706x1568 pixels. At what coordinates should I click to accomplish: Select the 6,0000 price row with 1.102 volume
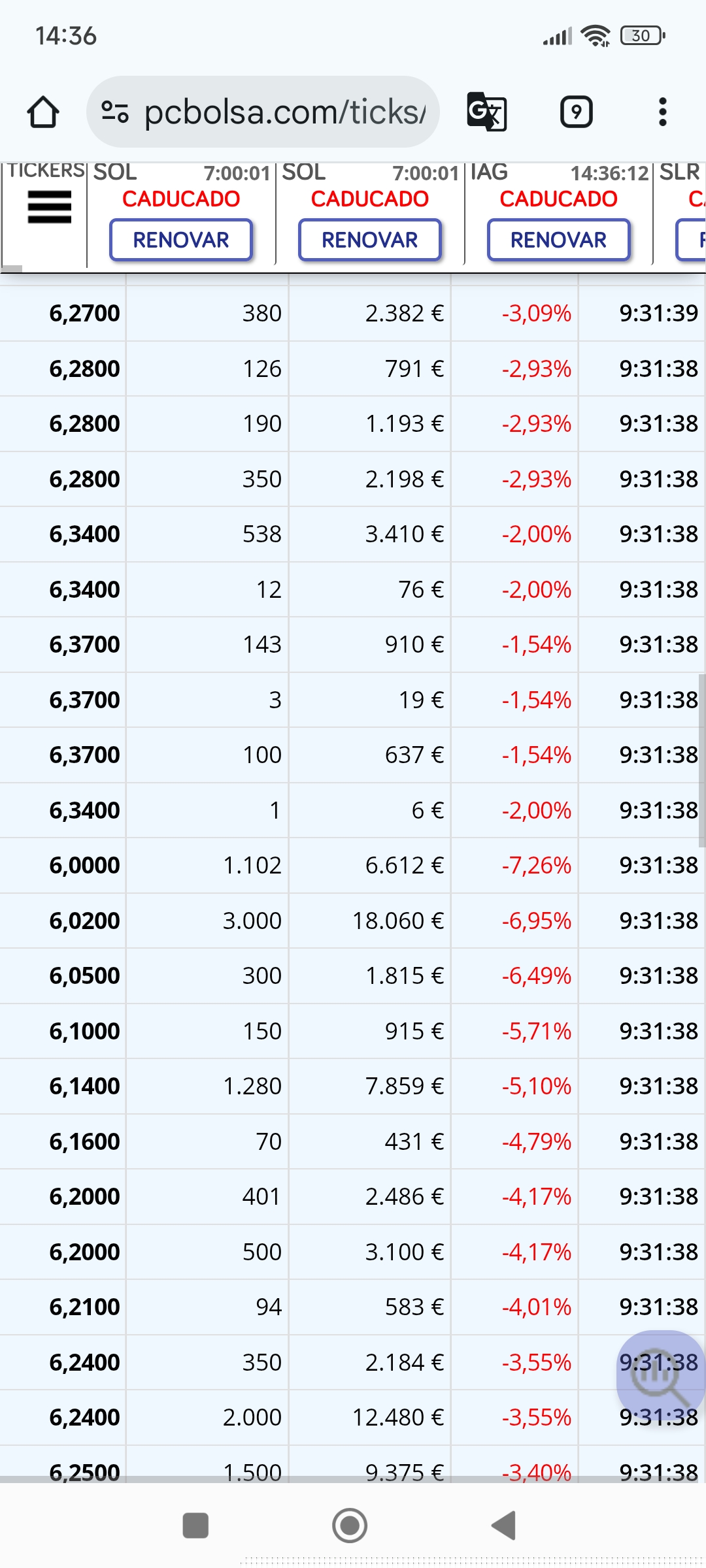point(353,865)
